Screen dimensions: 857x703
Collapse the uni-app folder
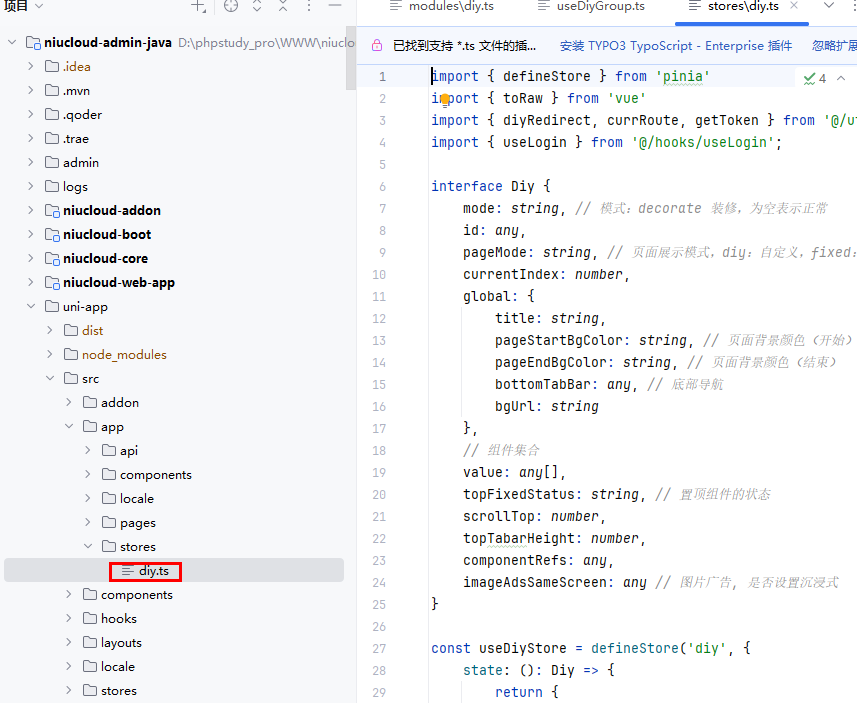[x=30, y=306]
